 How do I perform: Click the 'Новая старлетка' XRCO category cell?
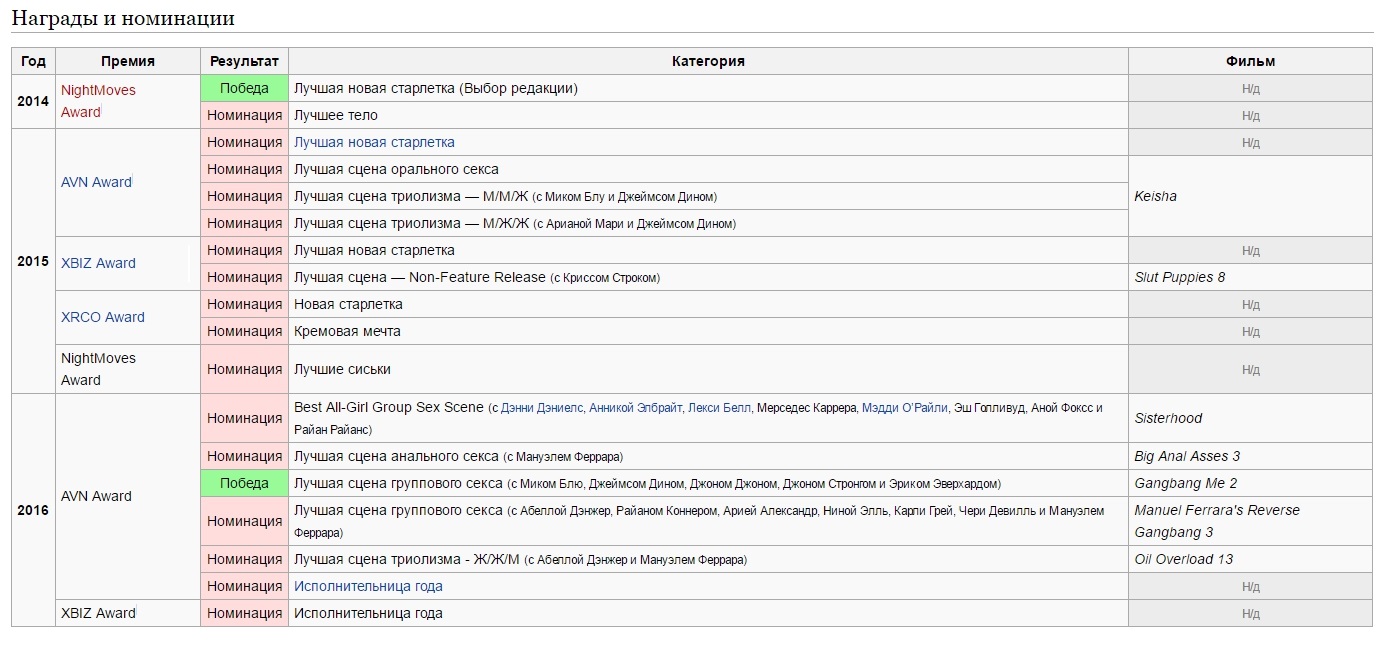point(708,304)
